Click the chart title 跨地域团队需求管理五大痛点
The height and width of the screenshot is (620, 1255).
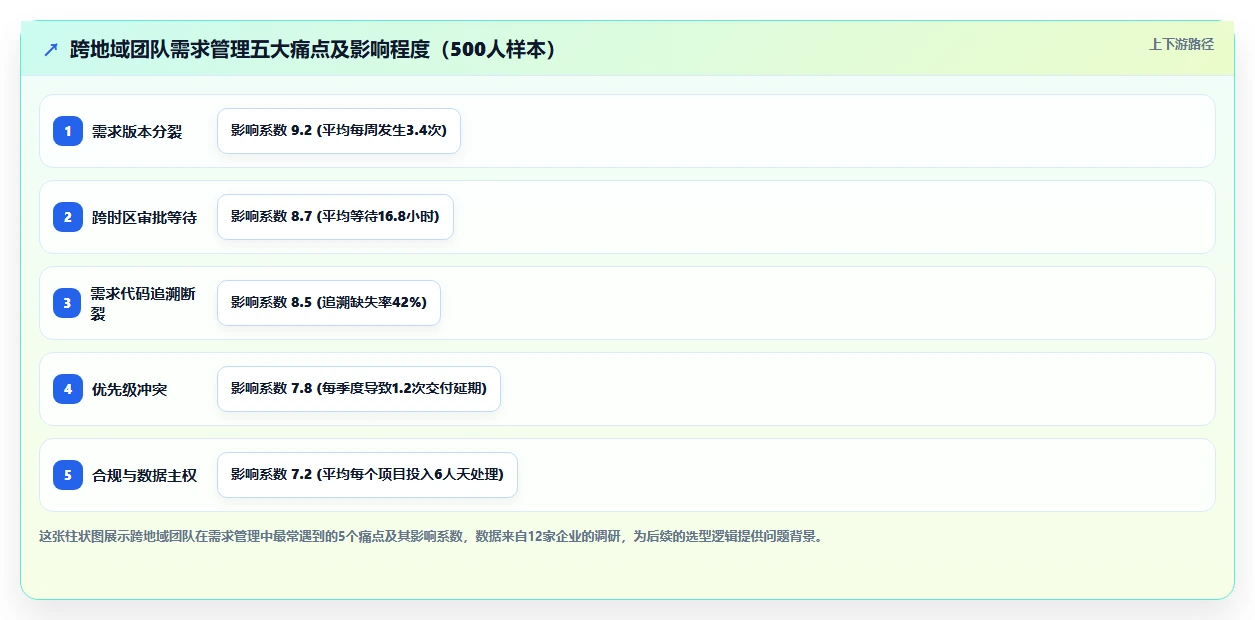313,49
